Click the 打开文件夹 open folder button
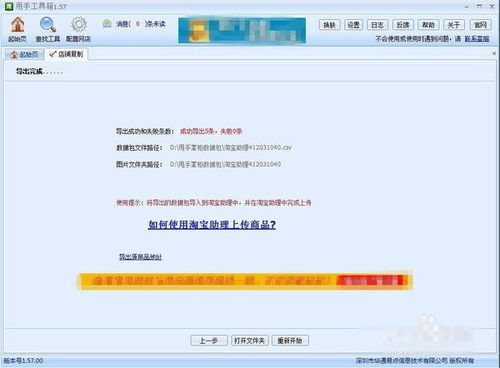The image size is (500, 368). (250, 341)
